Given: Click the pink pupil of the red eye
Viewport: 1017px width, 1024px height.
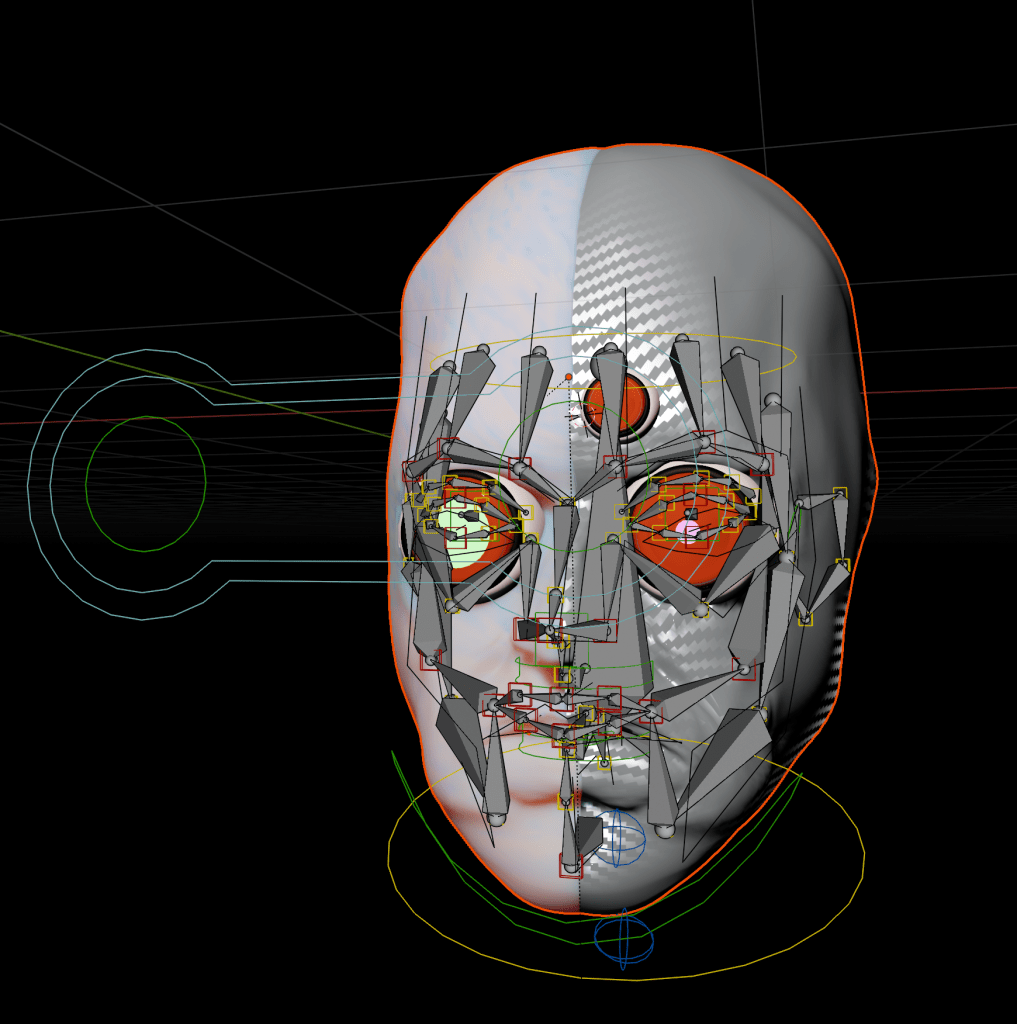Looking at the screenshot, I should point(688,527).
